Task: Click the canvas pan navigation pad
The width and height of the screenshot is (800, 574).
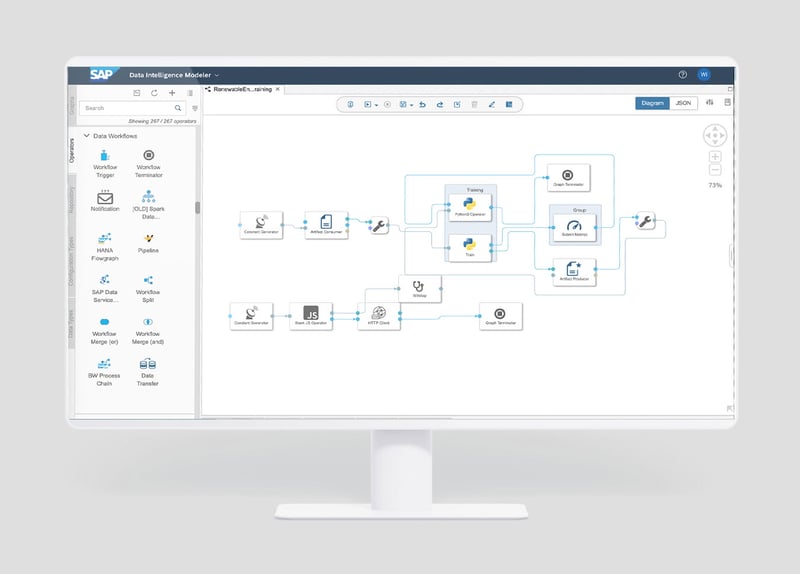Action: point(715,135)
